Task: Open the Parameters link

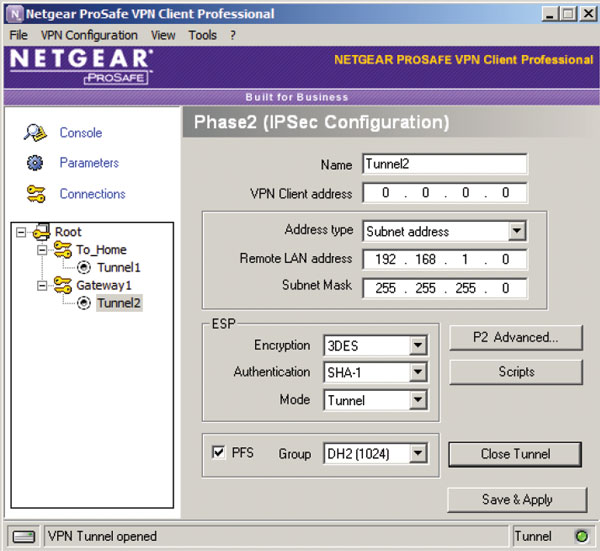Action: point(89,163)
